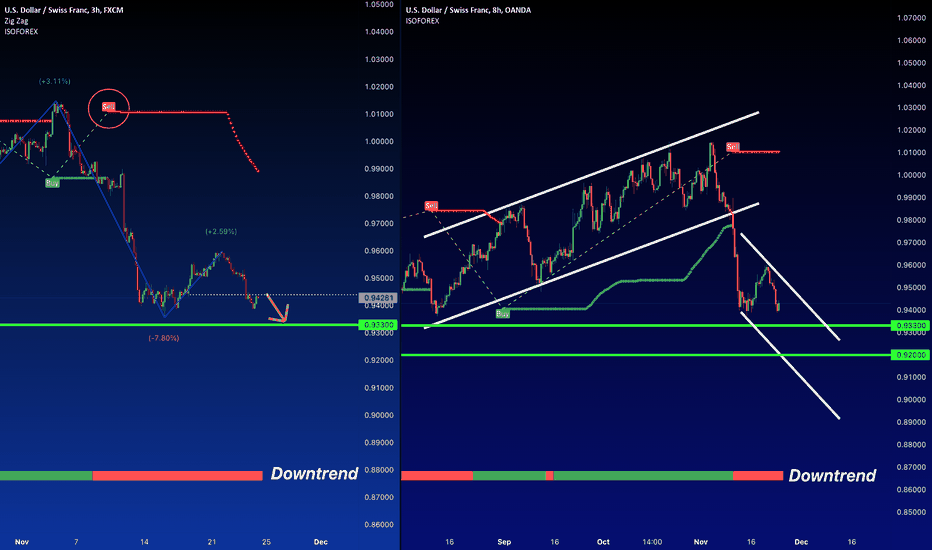Click red segment of 3h trend bar
Screen dimensions: 932x550
(178, 476)
